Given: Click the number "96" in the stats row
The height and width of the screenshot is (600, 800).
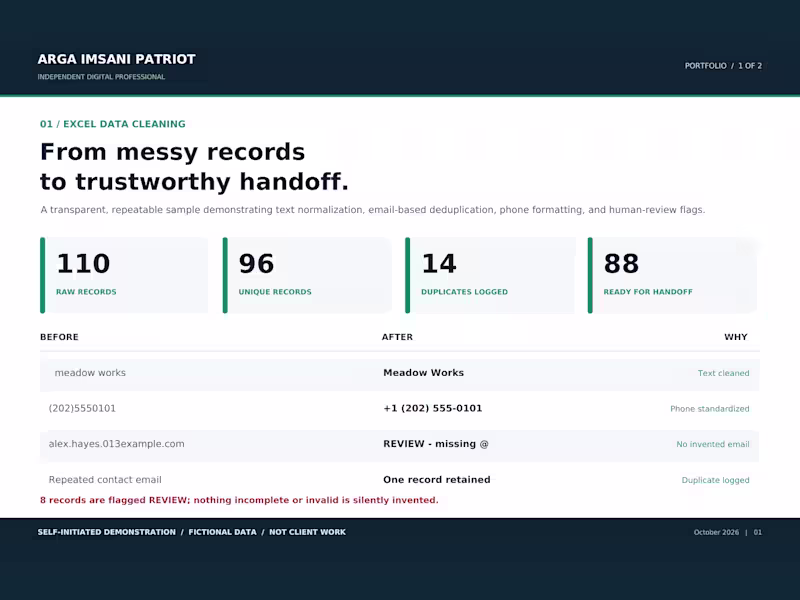Looking at the screenshot, I should (x=256, y=263).
